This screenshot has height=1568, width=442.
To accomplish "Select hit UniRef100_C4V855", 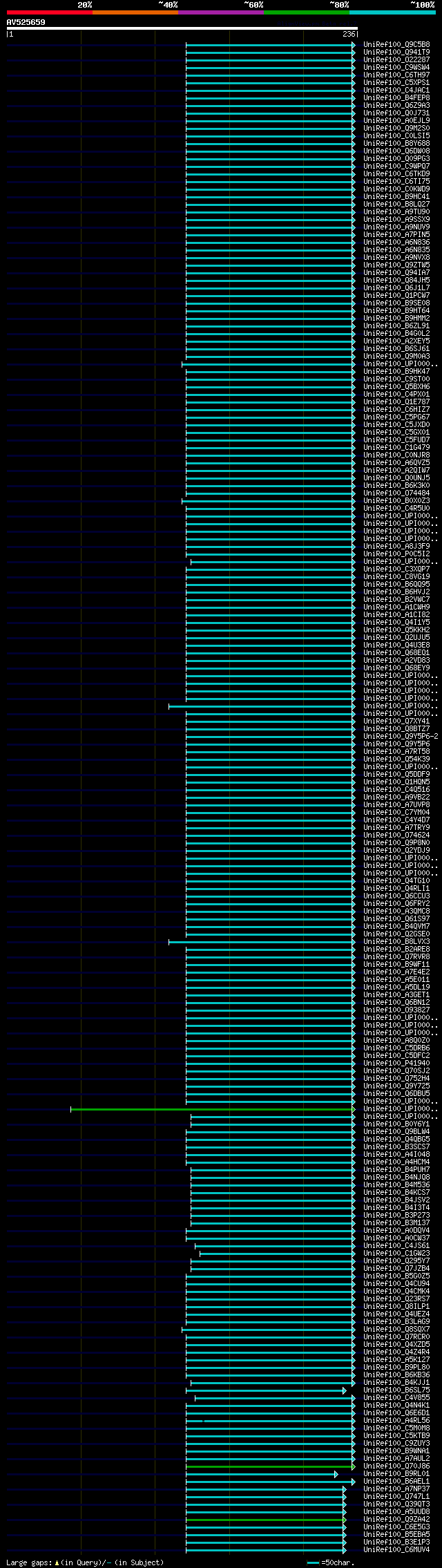I will 396,1398.
